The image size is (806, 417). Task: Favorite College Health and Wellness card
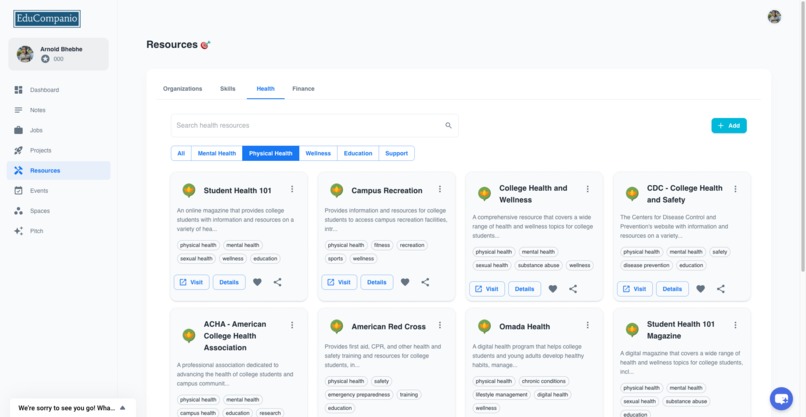click(x=553, y=289)
